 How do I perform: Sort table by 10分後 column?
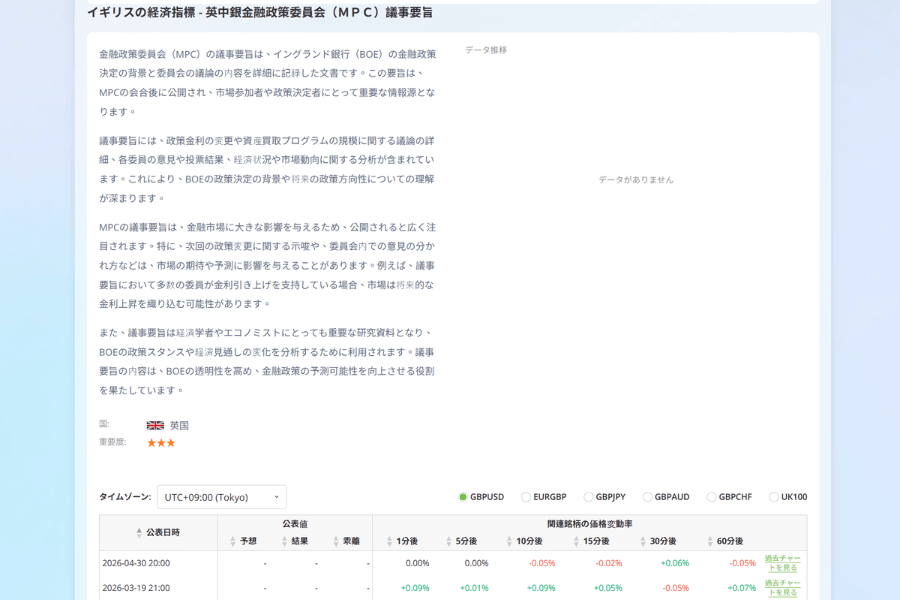pos(525,541)
